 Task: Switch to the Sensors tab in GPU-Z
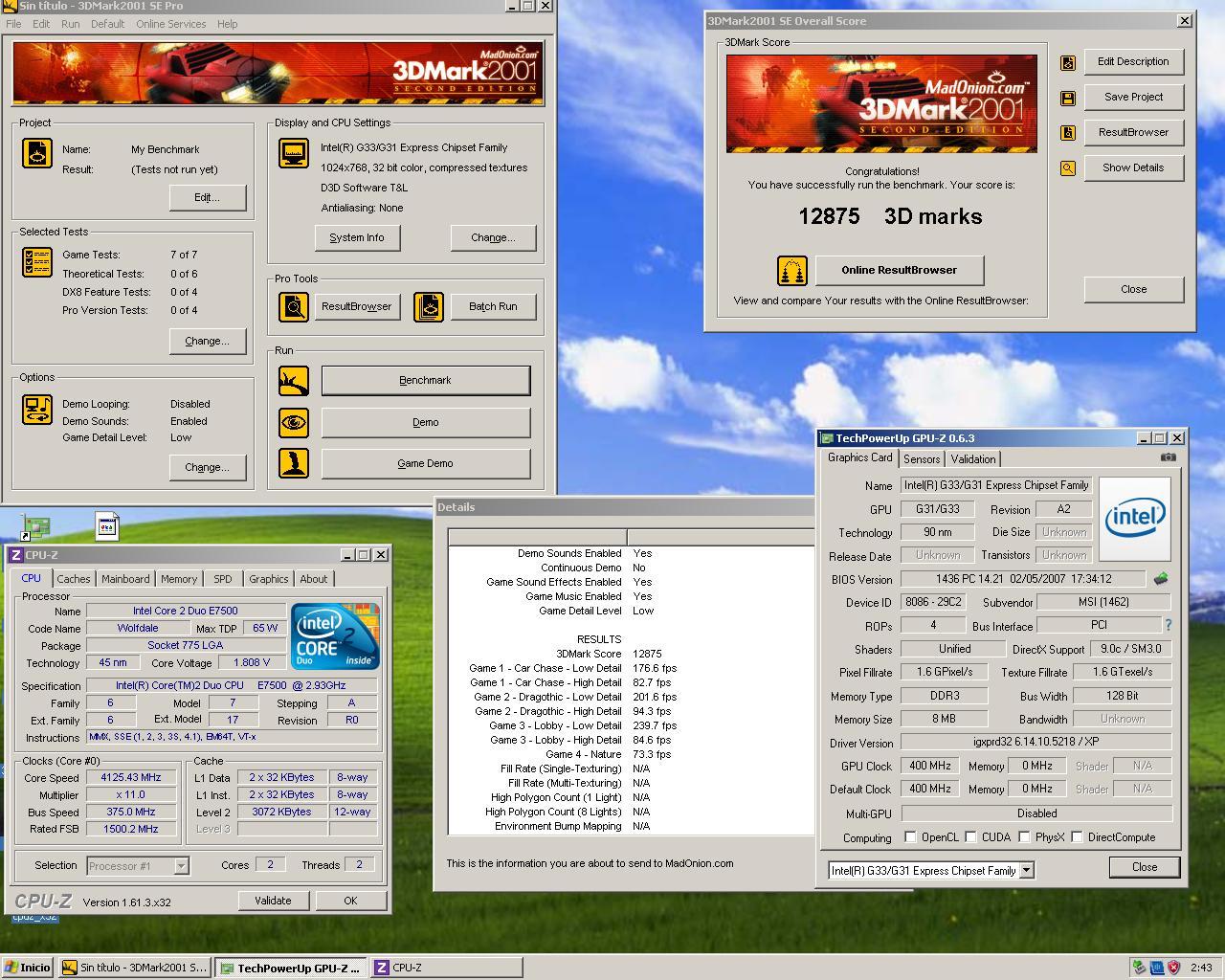(922, 459)
